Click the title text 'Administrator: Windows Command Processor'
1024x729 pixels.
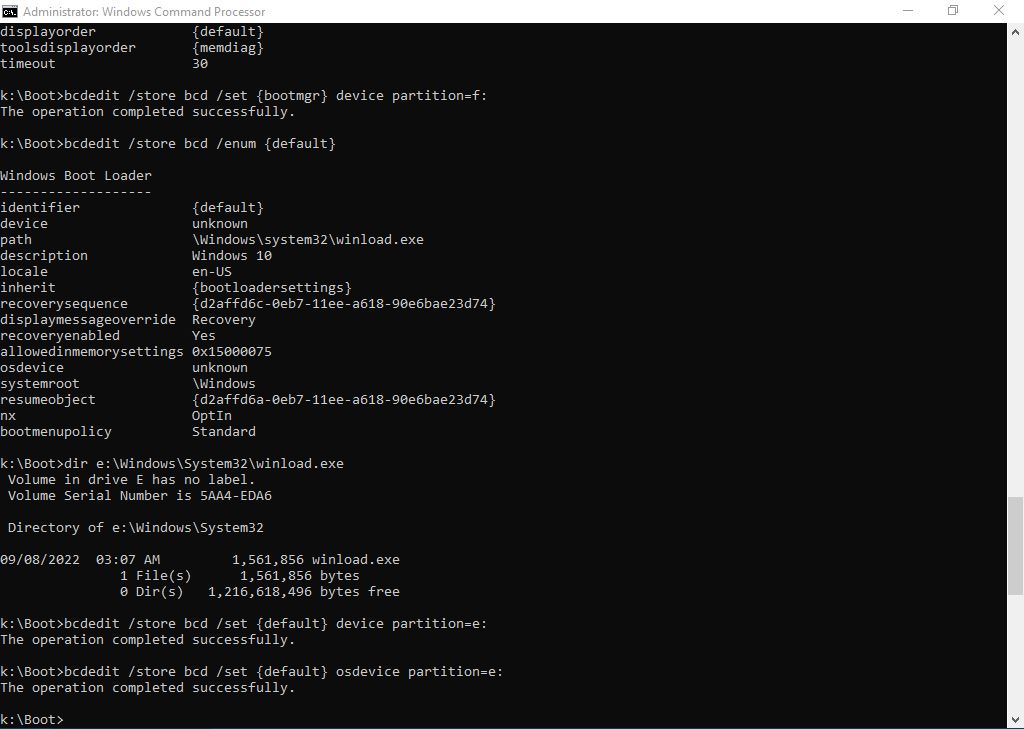coord(144,12)
